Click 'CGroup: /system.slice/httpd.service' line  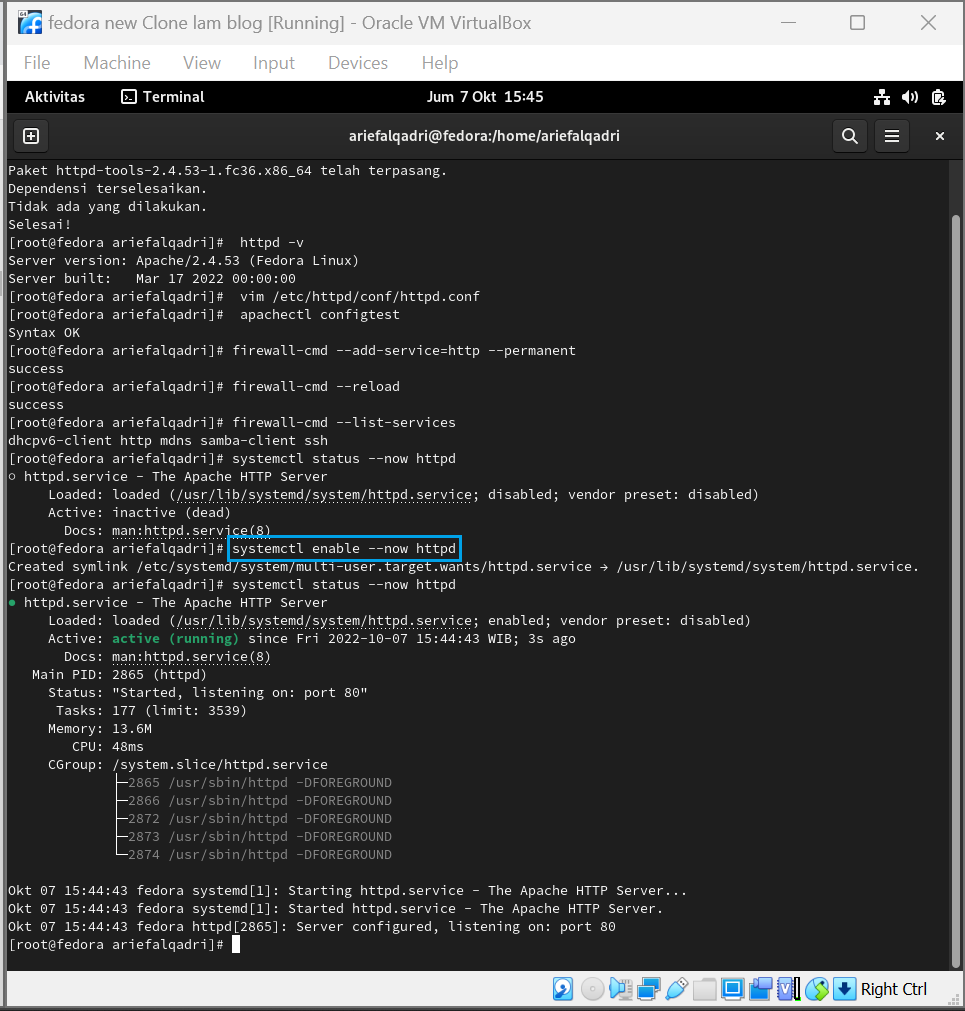[188, 765]
